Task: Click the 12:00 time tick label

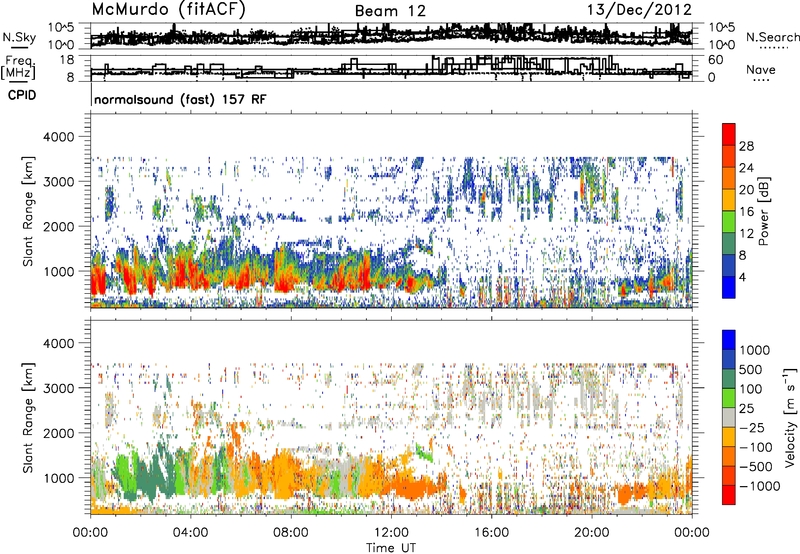Action: pos(391,533)
